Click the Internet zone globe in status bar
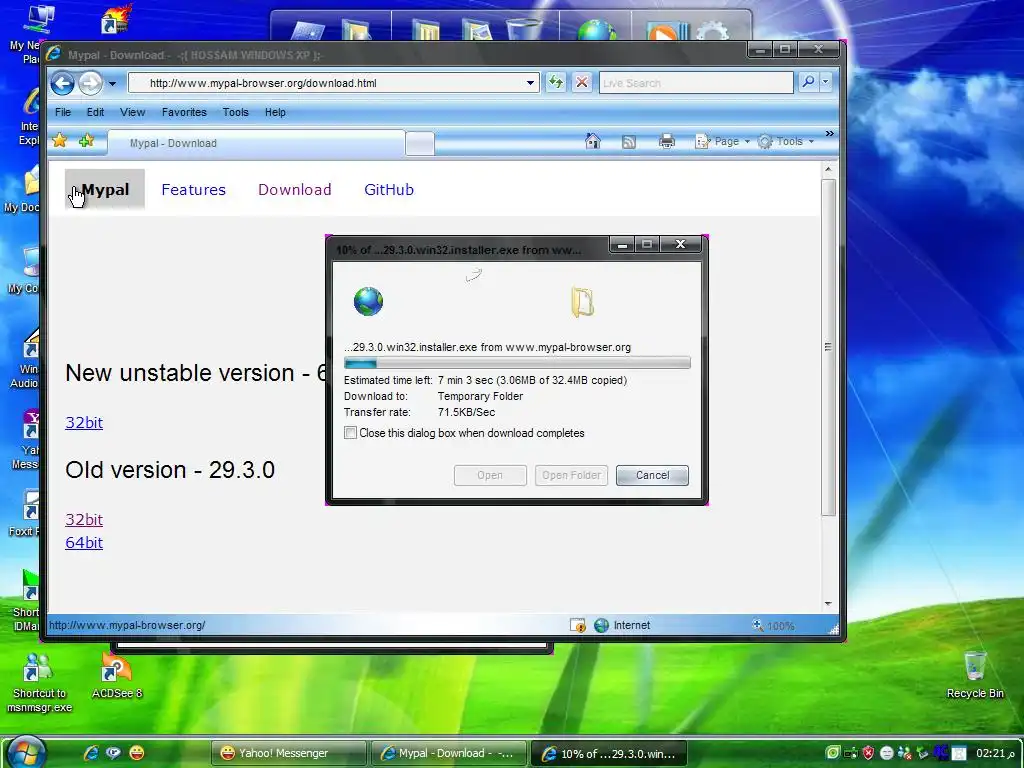 coord(601,626)
